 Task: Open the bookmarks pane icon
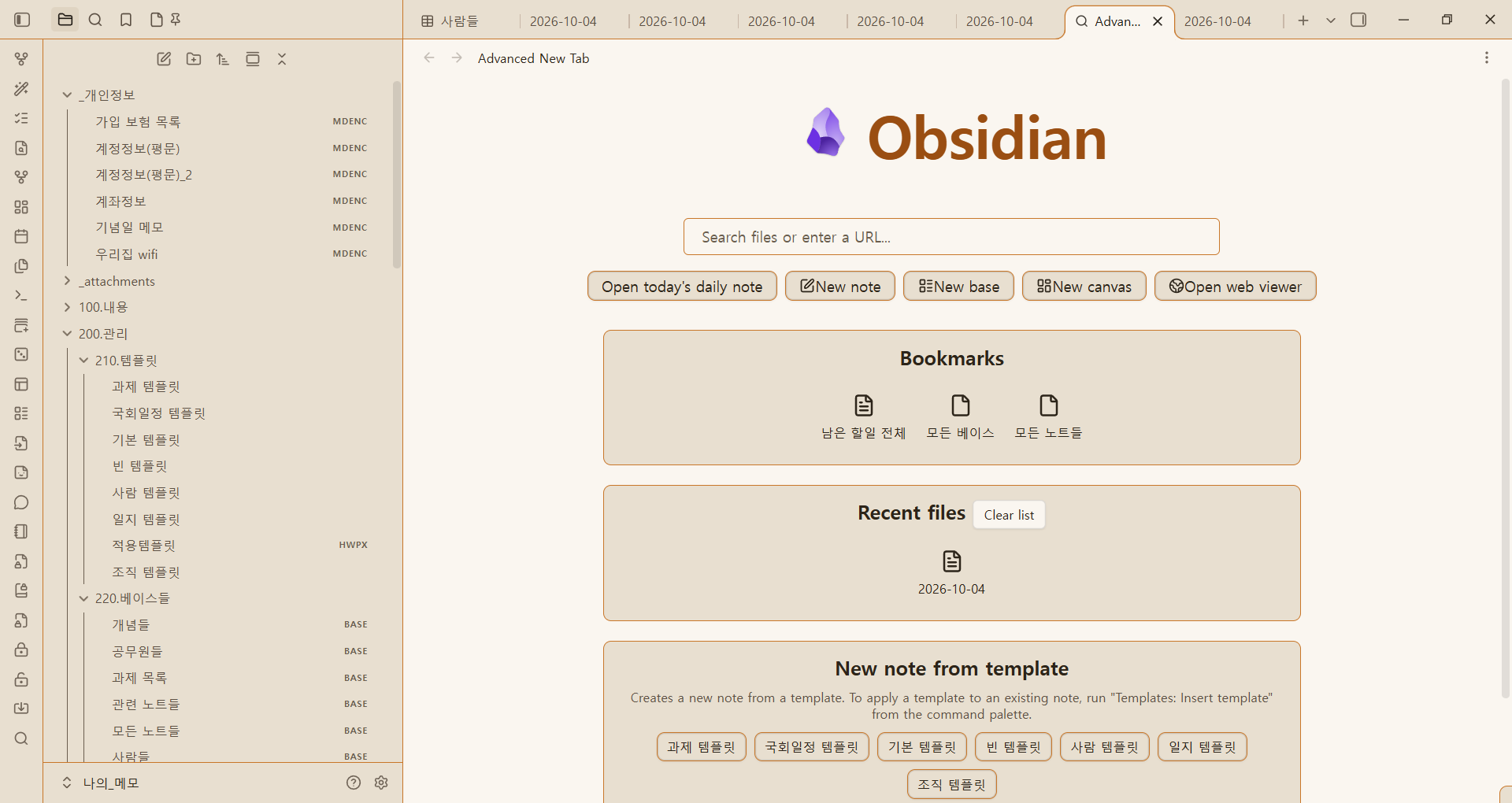126,20
